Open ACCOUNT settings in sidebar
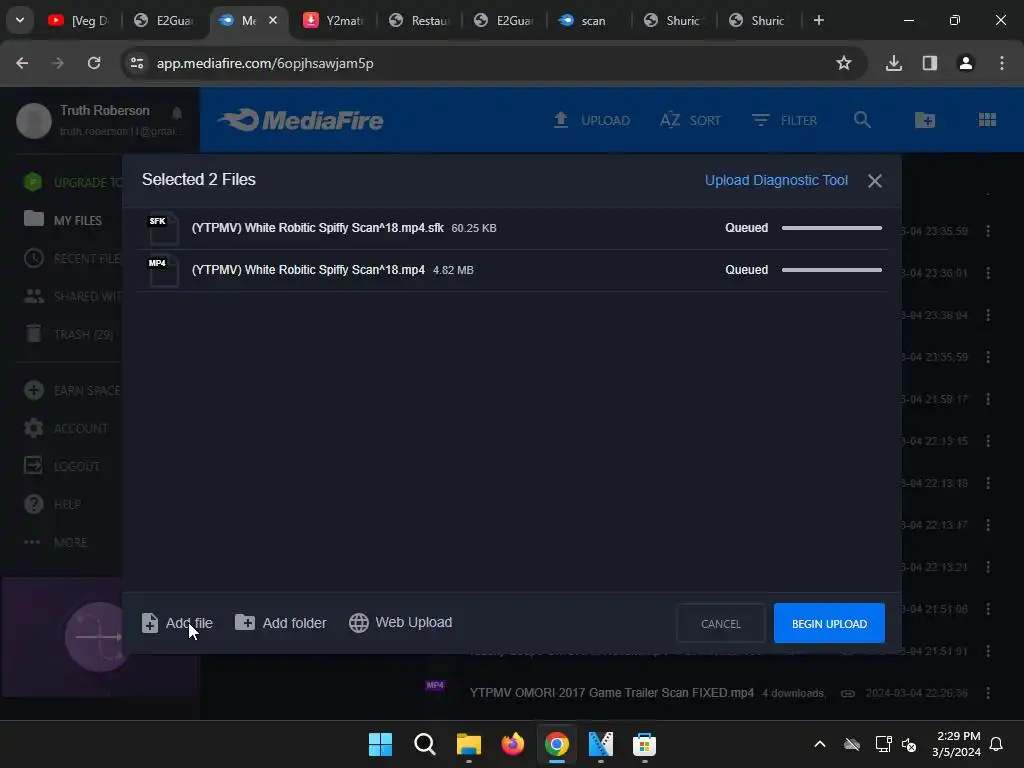The height and width of the screenshot is (768, 1024). click(x=65, y=428)
